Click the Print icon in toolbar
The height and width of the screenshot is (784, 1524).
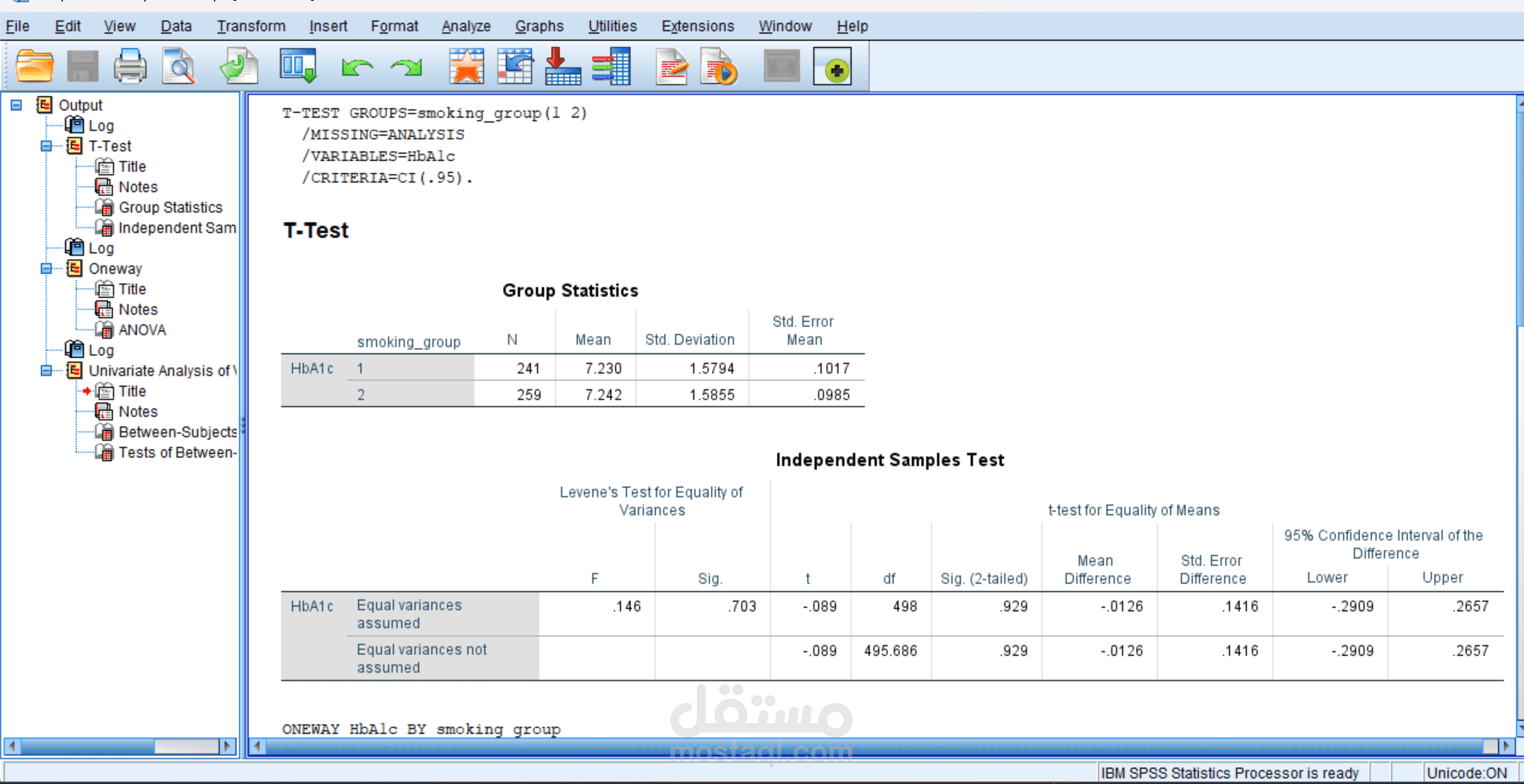pyautogui.click(x=130, y=66)
